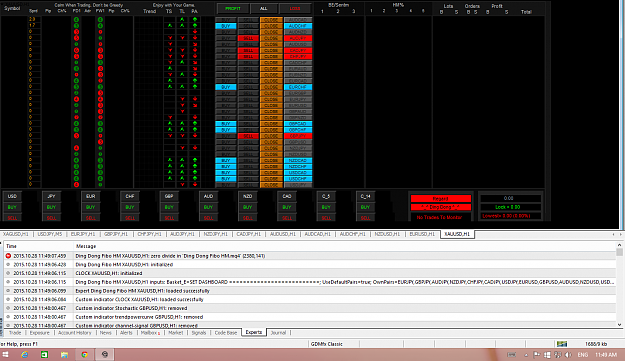This screenshot has width=625, height=361.
Task: Click the 'GDMfx Classic' status bar entry
Action: [x=326, y=344]
